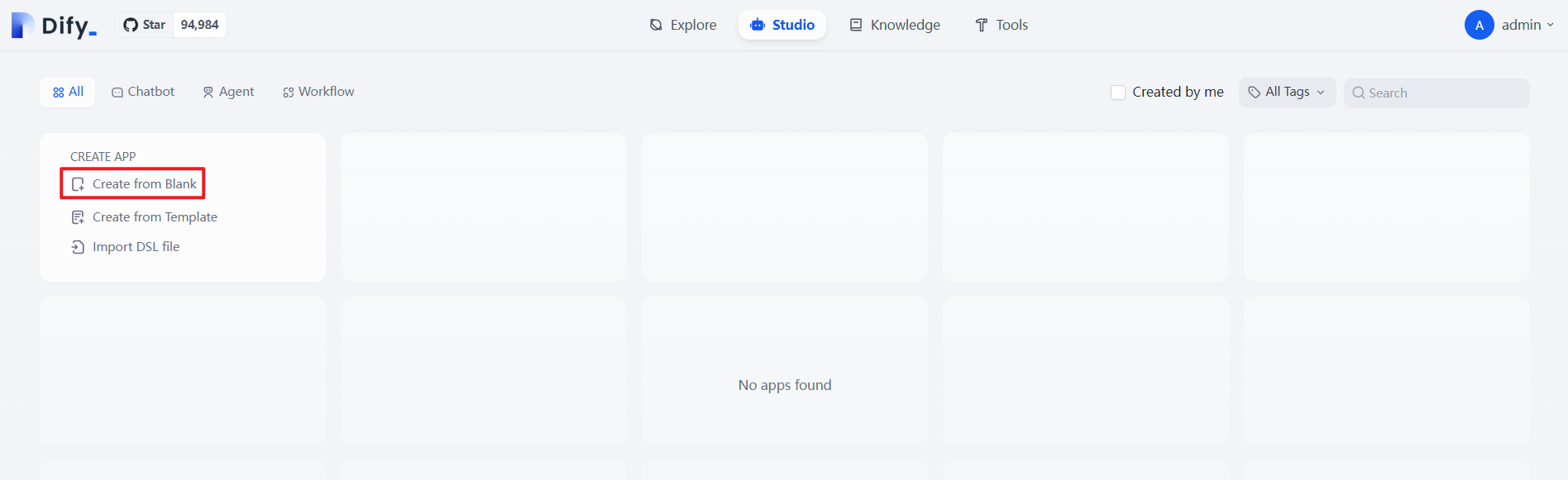This screenshot has height=480, width=1568.
Task: Click the 94,984 star count
Action: tap(199, 25)
